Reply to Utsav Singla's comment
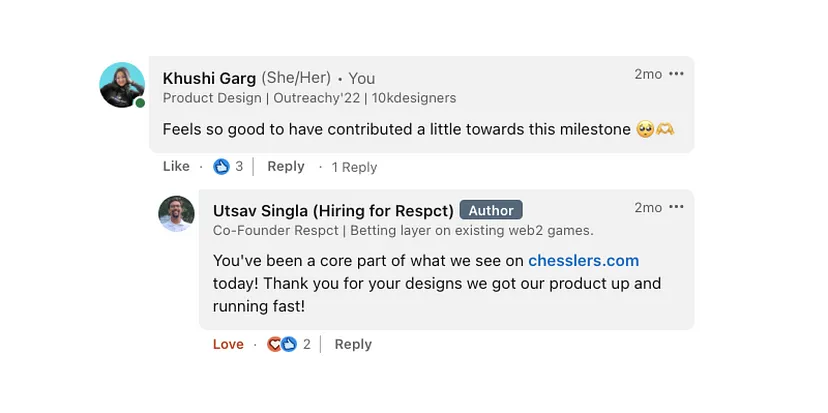 (x=353, y=344)
